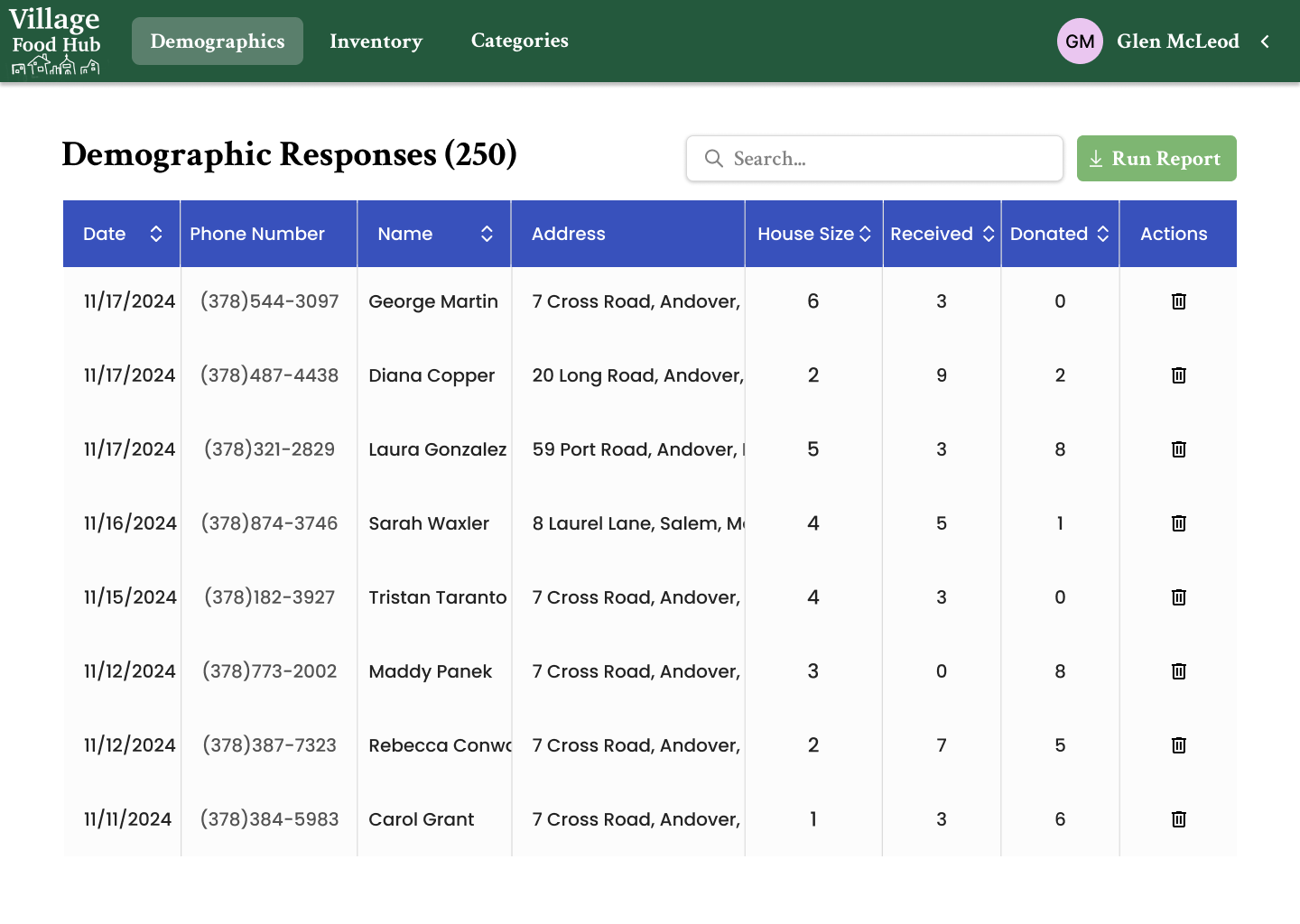Select phone number (378)387-7323

coord(269,745)
